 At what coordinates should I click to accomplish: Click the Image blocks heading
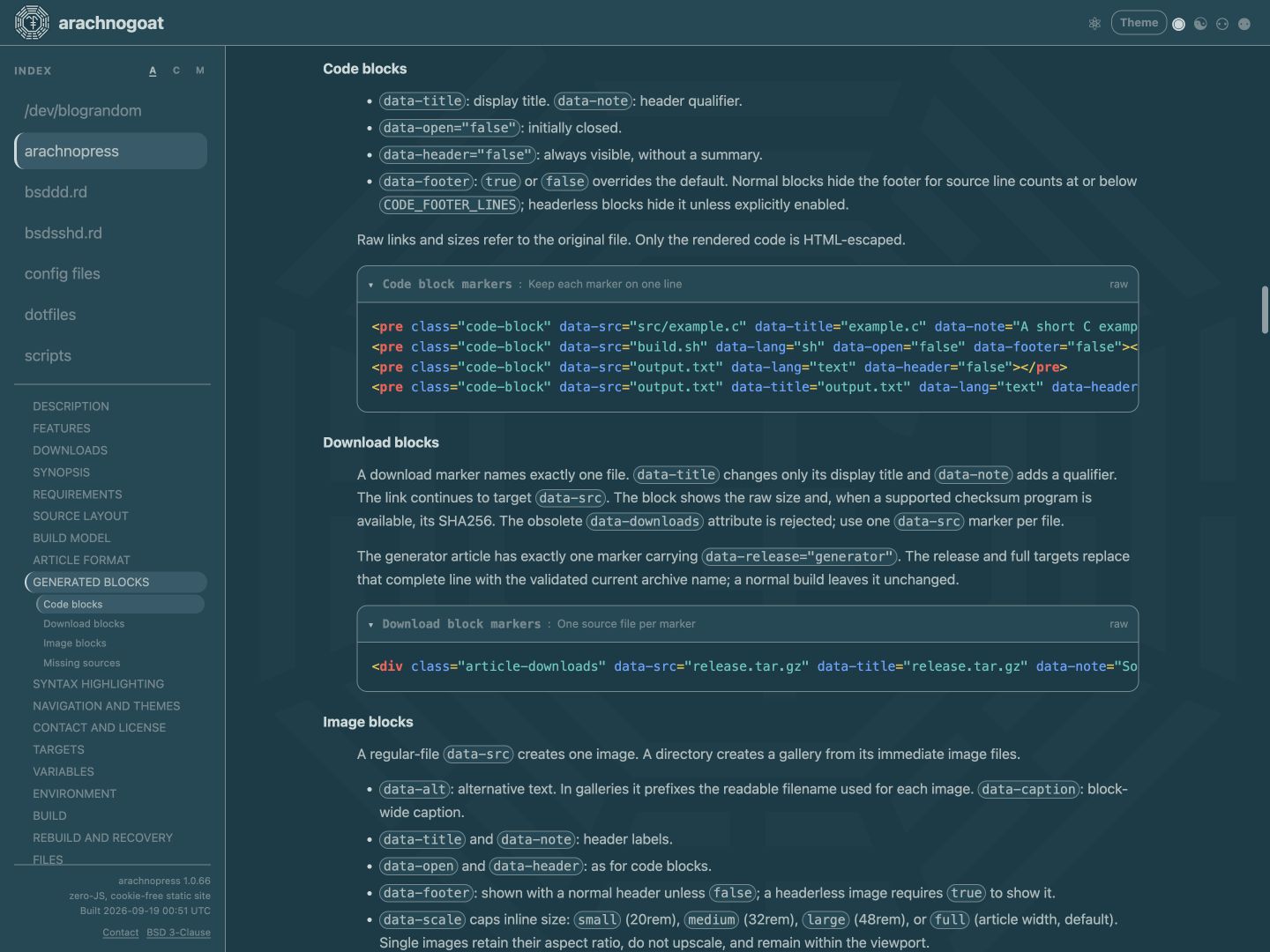coord(368,722)
